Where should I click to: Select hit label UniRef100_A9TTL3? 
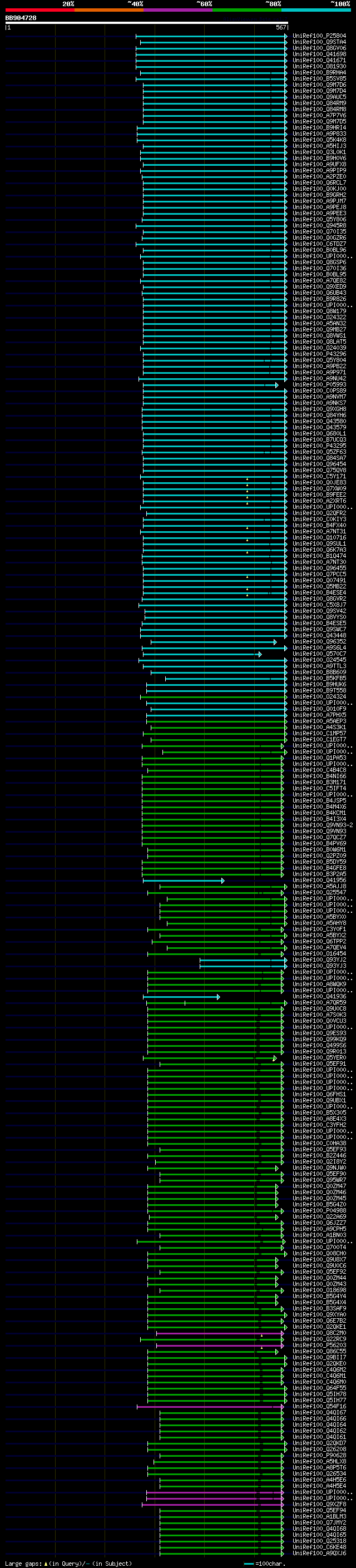[319, 666]
